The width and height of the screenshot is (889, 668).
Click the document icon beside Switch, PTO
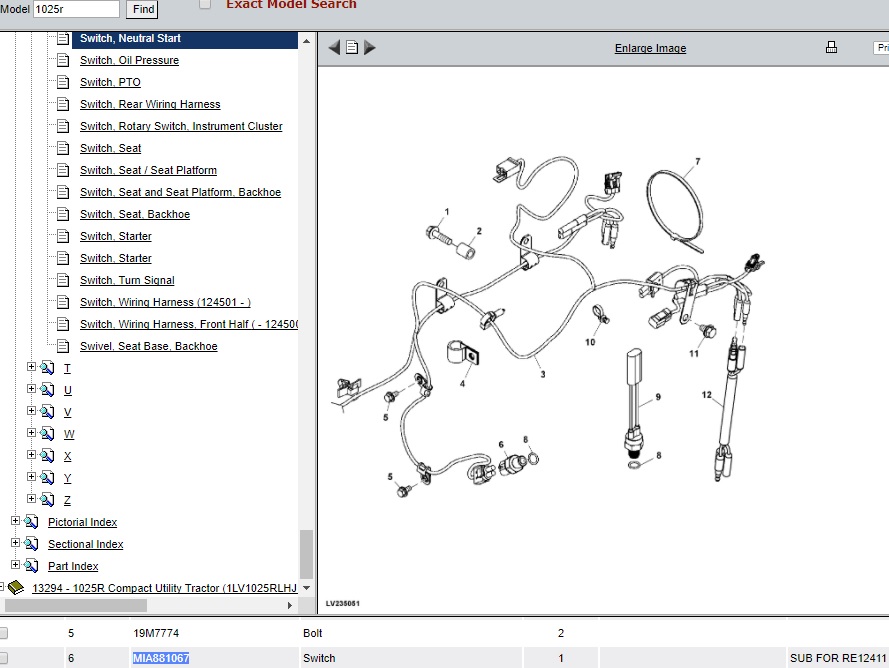[x=63, y=82]
